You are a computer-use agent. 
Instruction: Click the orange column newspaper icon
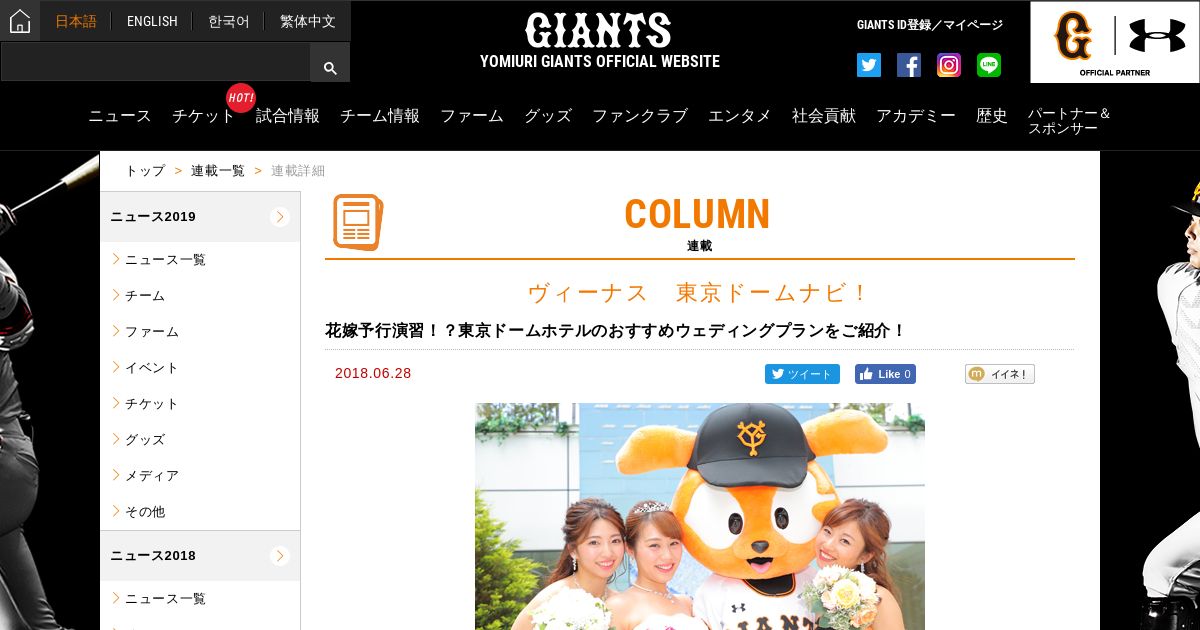[358, 222]
